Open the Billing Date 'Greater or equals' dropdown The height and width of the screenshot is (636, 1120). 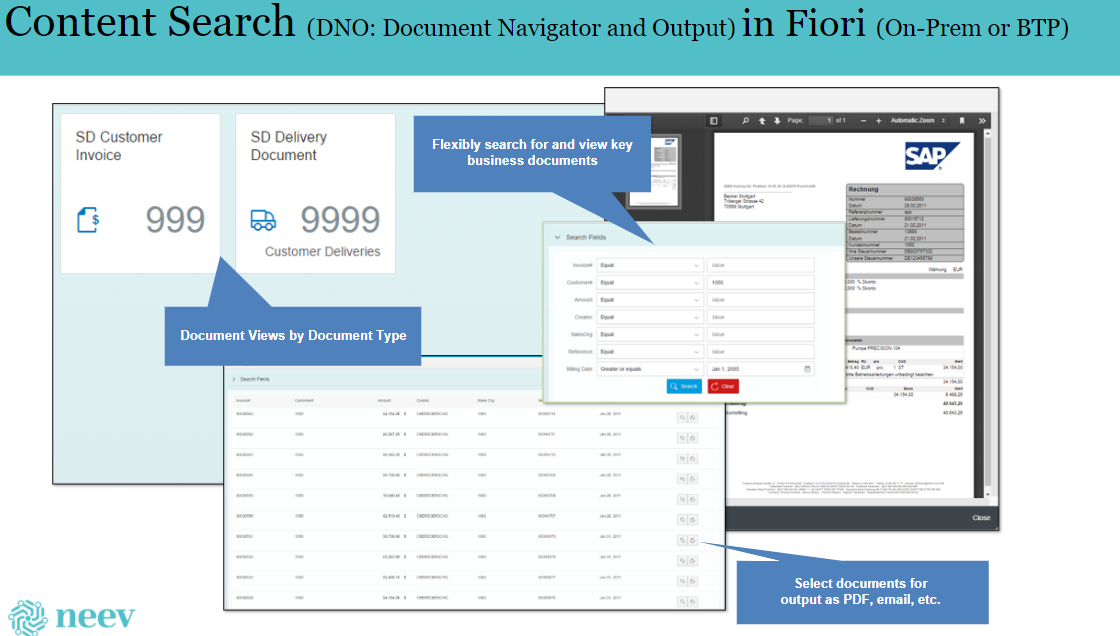pyautogui.click(x=649, y=369)
